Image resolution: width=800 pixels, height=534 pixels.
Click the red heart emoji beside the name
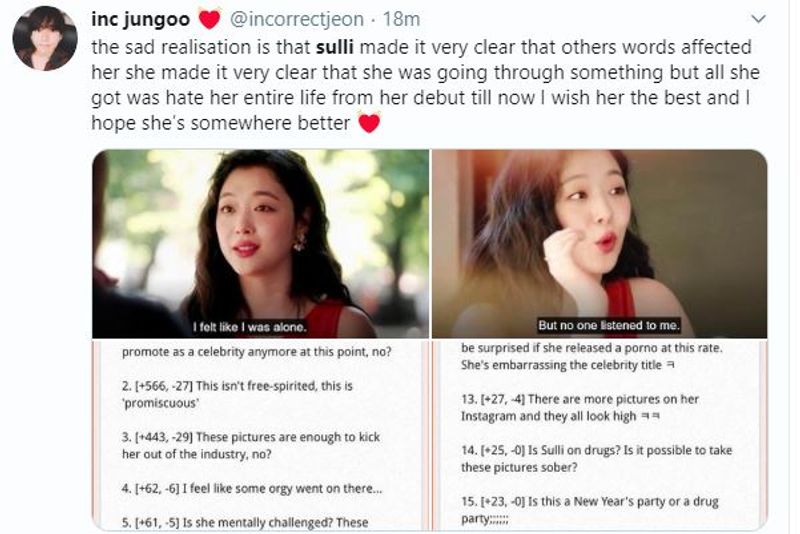pyautogui.click(x=209, y=19)
